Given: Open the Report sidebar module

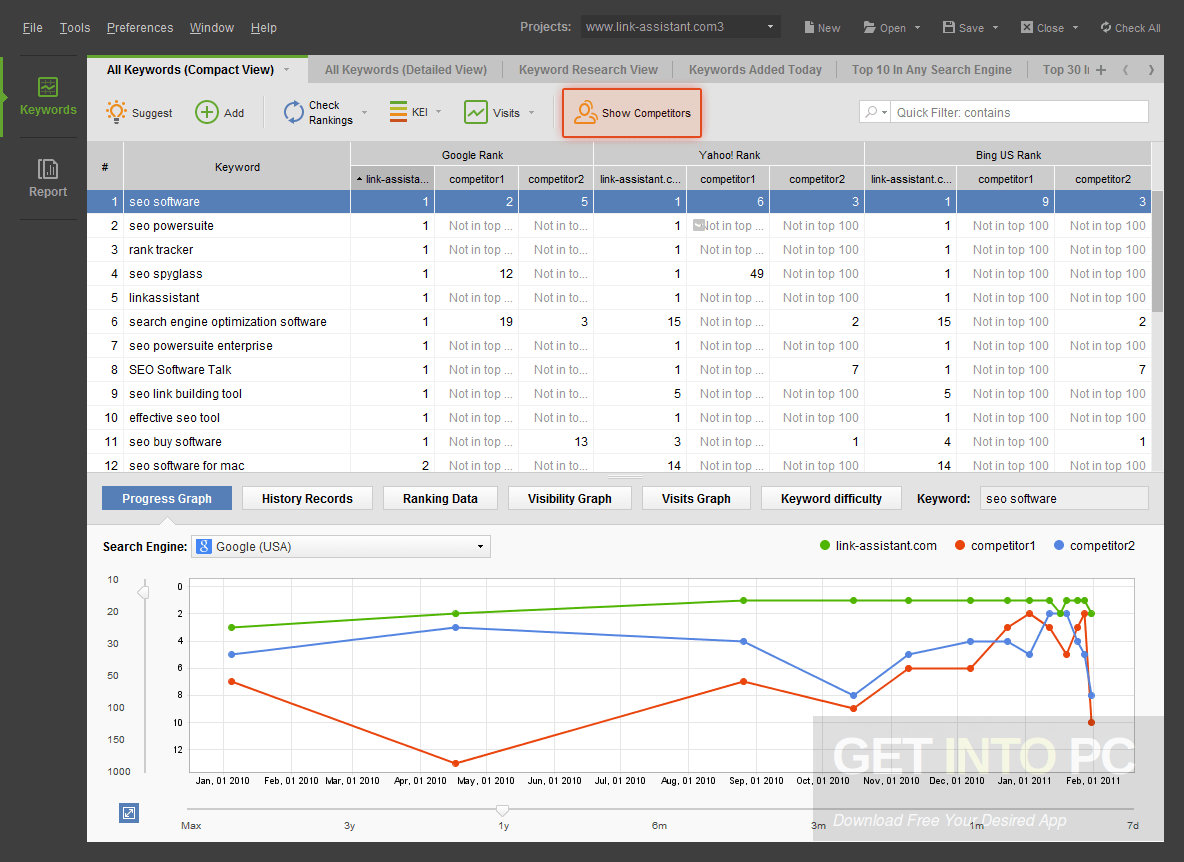Looking at the screenshot, I should [x=48, y=178].
